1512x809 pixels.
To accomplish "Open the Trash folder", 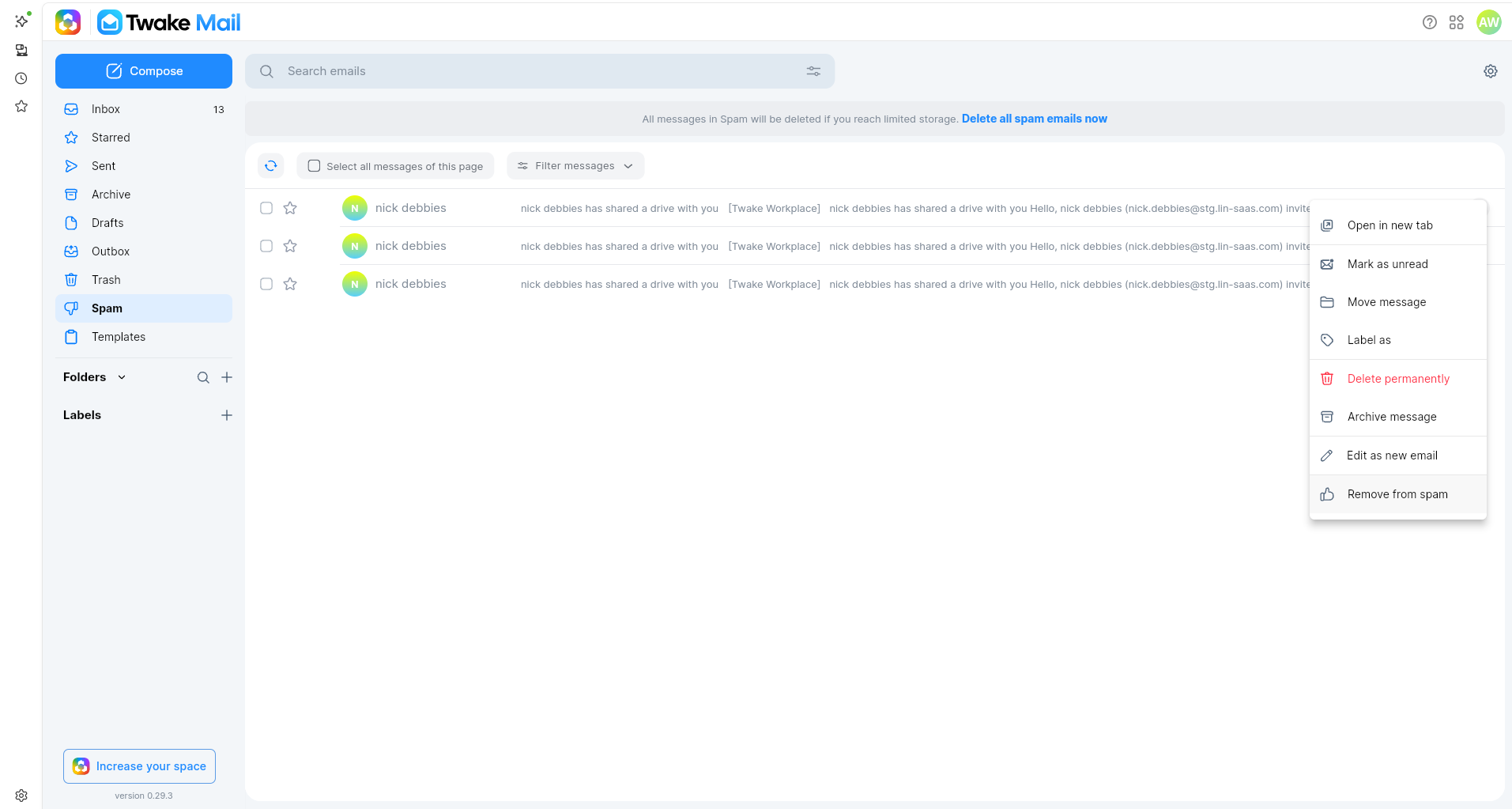I will pos(144,280).
